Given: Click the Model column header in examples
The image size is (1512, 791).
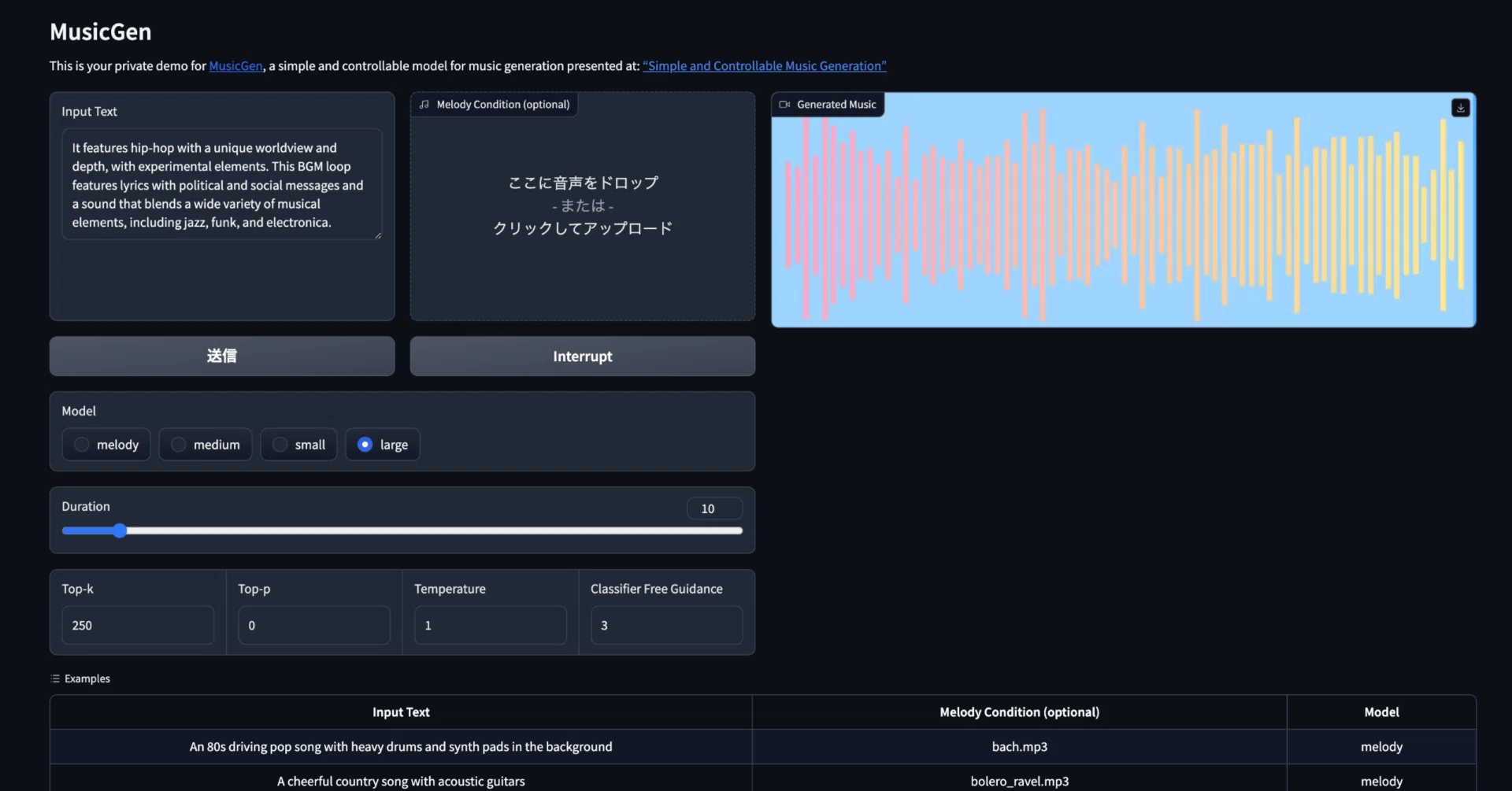Looking at the screenshot, I should coord(1381,712).
